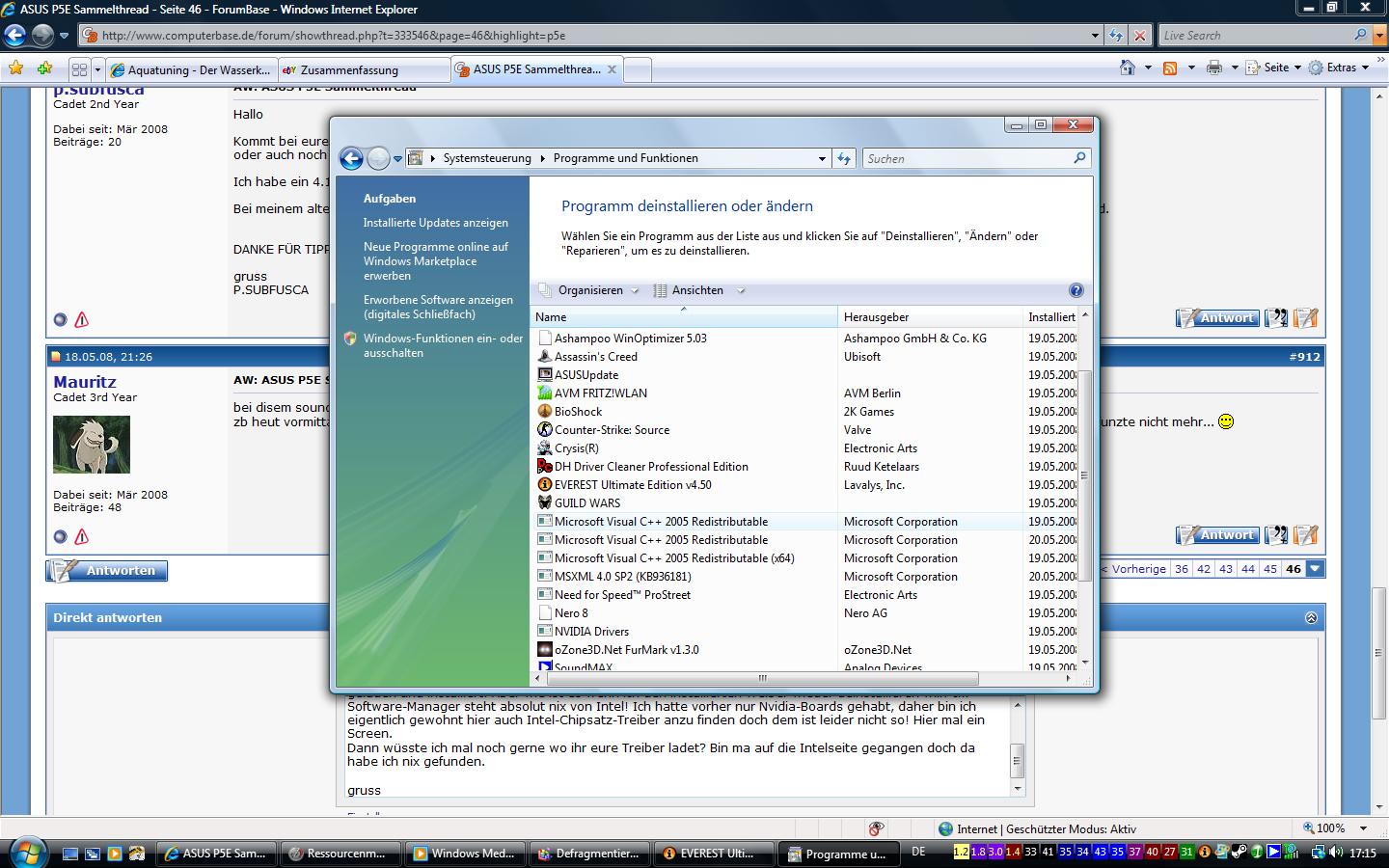Click Installierte Updates anzeigen link
The image size is (1389, 868).
point(436,223)
